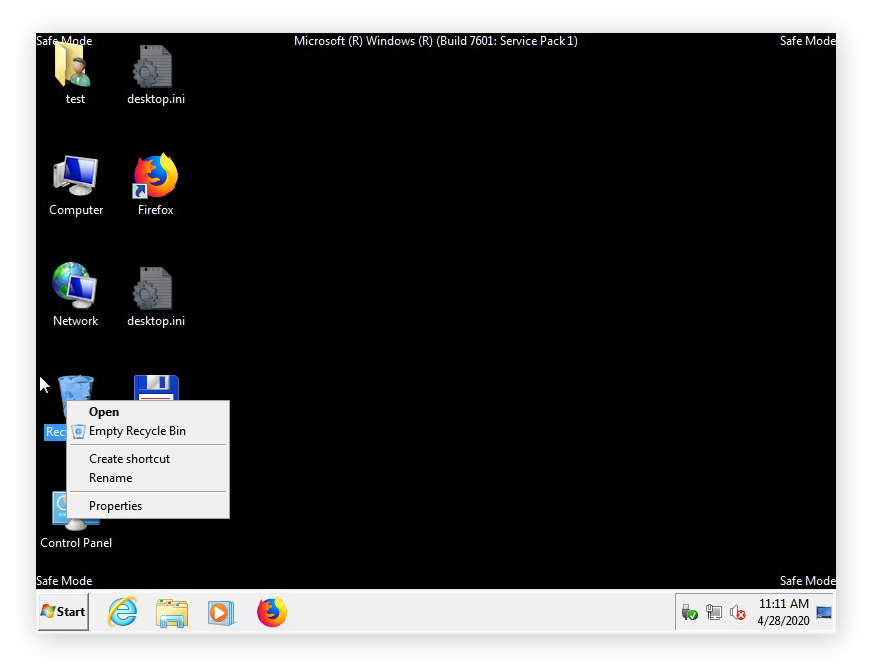Click the clock to open the calendar
Image resolution: width=874 pixels, height=667 pixels.
pos(786,611)
